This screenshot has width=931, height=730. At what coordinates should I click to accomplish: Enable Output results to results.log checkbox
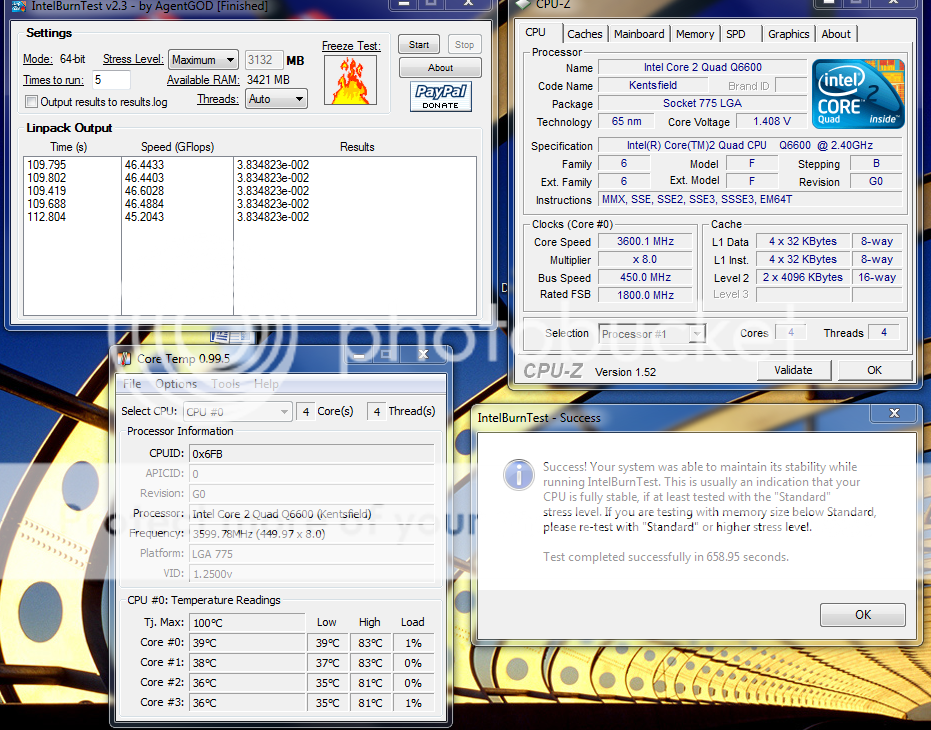click(x=32, y=102)
